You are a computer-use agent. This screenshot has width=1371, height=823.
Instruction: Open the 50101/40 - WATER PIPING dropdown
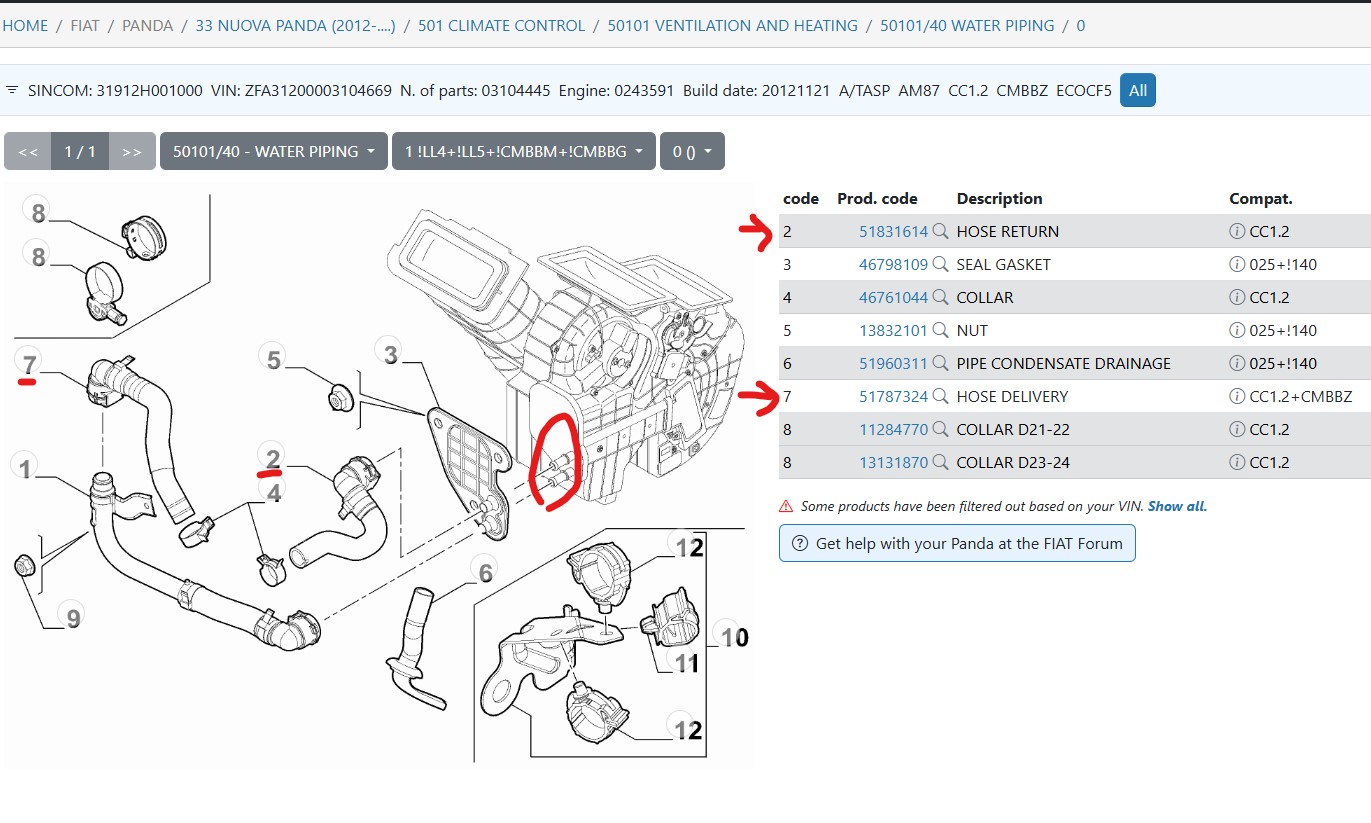coord(274,151)
